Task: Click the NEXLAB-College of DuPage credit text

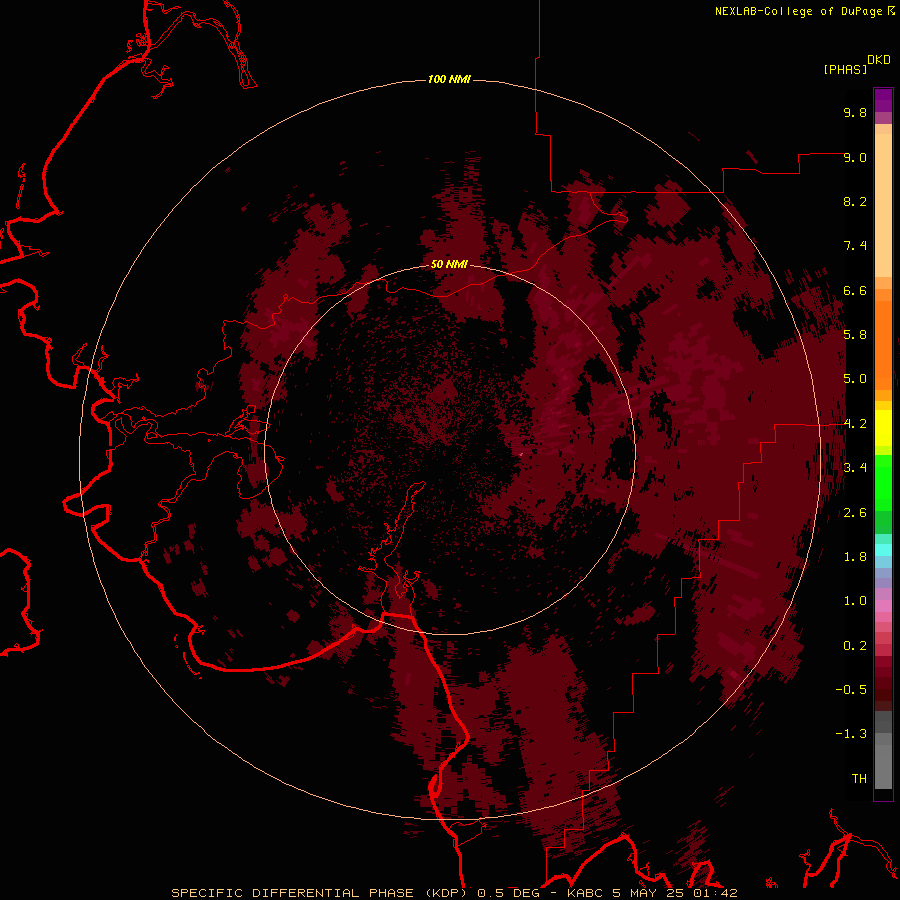Action: (x=800, y=11)
